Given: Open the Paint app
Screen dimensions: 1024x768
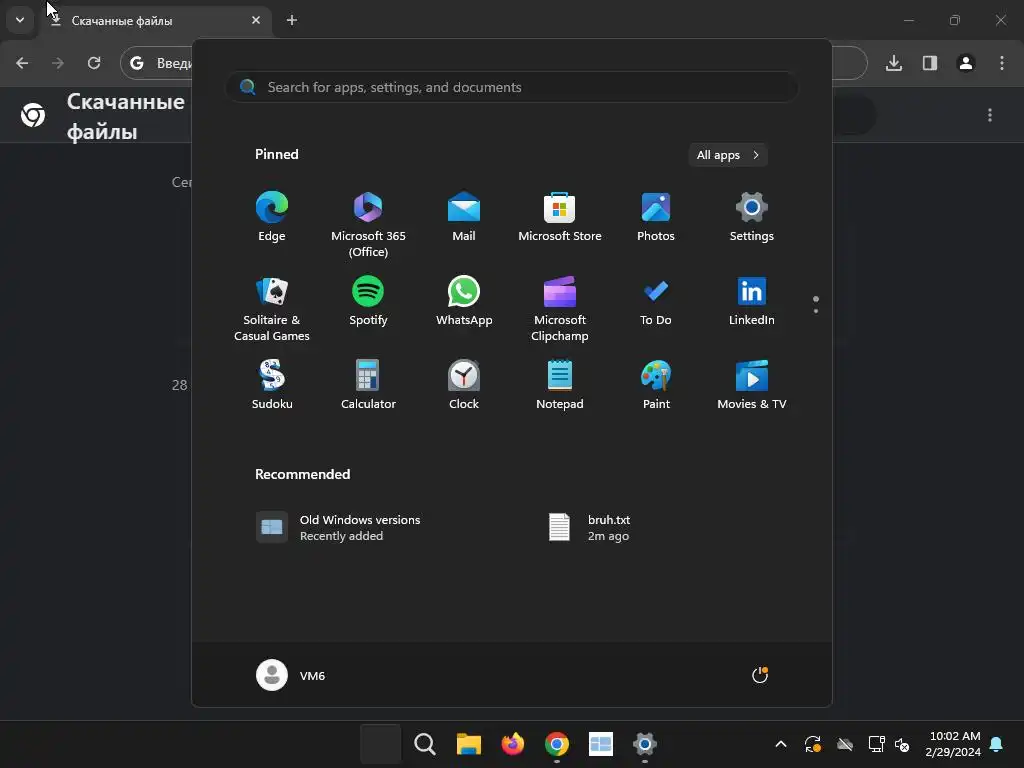Looking at the screenshot, I should (656, 385).
